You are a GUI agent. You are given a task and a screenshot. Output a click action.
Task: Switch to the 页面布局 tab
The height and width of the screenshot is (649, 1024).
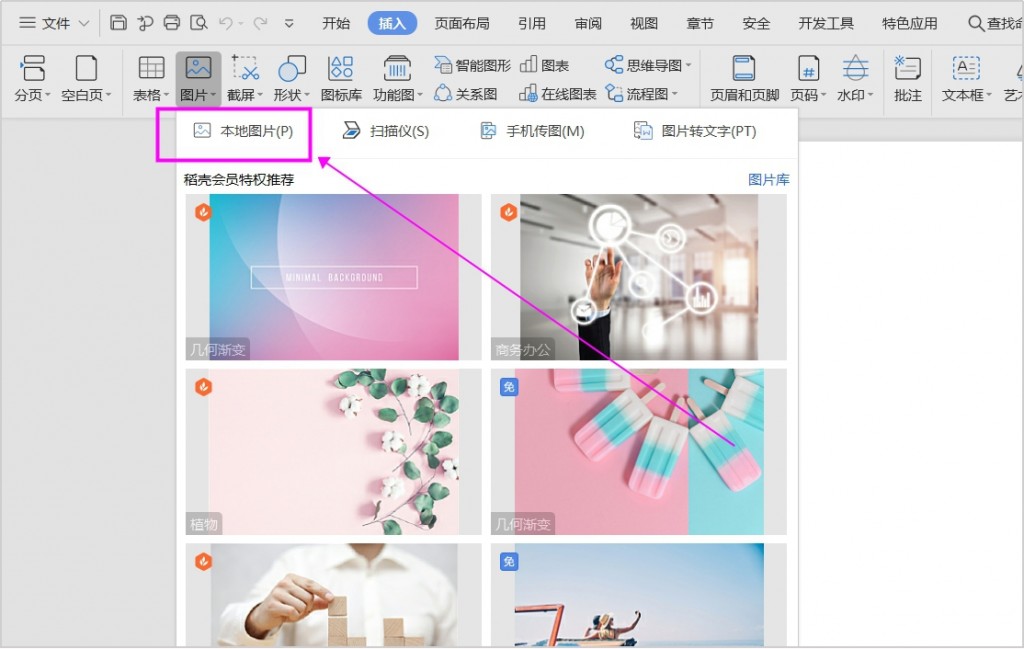tap(462, 24)
